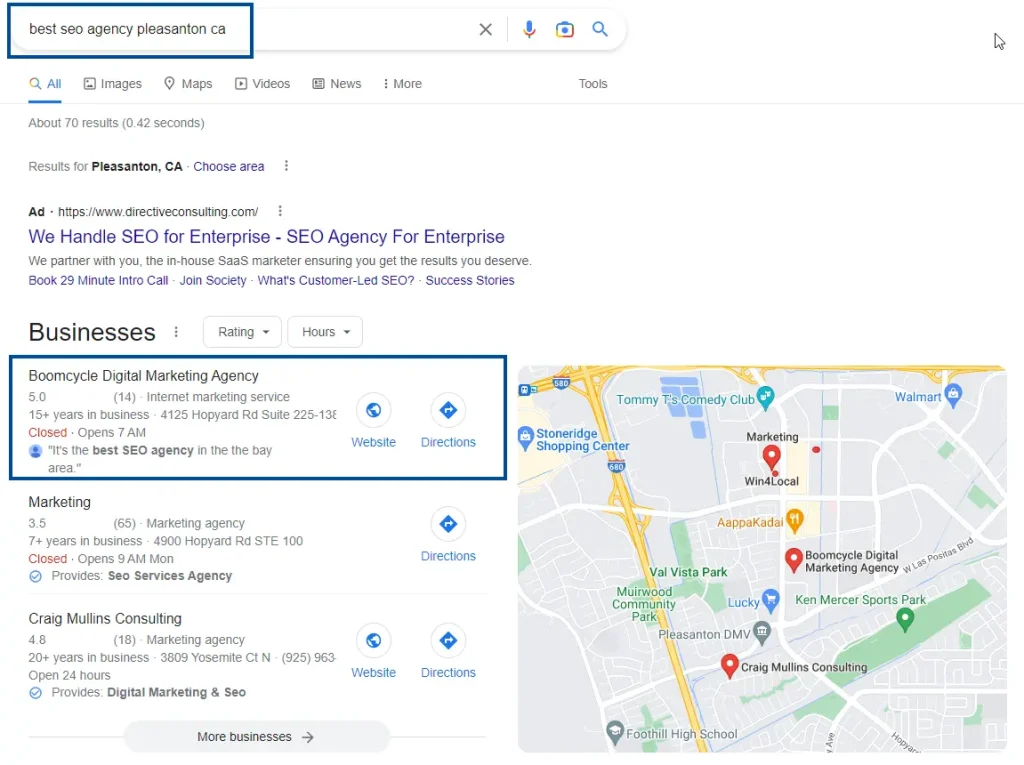
Task: Click Craig Mullins Consulting map pin
Action: pos(730,665)
